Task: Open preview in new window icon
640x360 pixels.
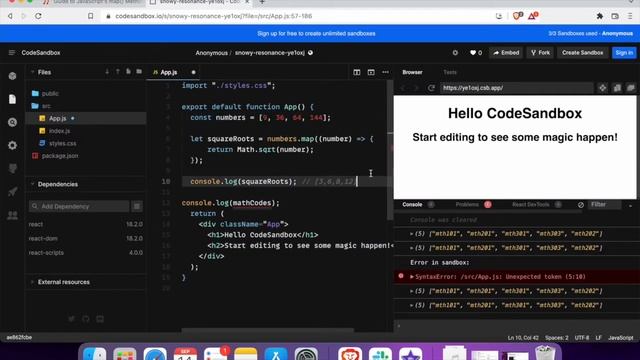Action: 631,88
